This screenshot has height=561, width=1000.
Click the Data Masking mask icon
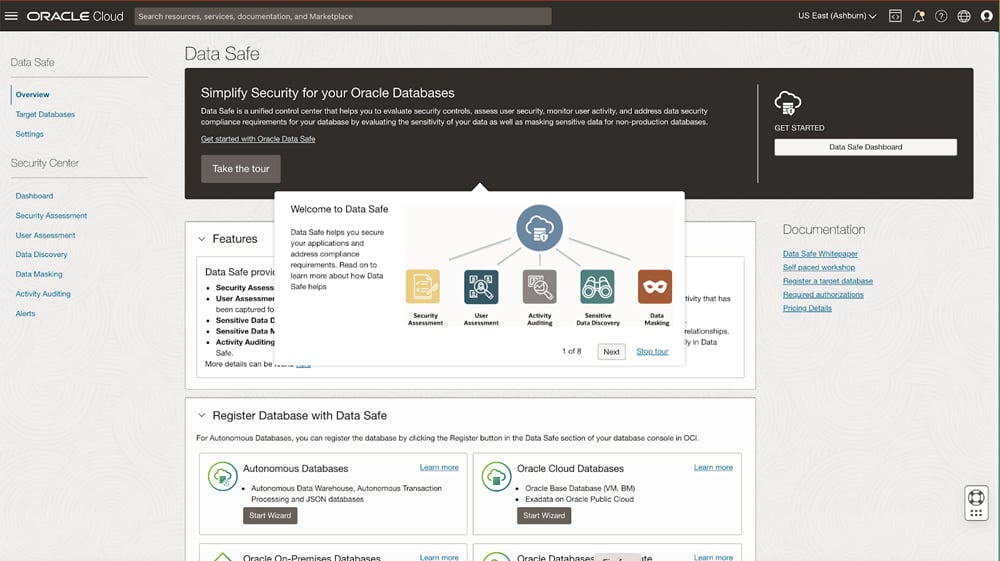point(655,287)
